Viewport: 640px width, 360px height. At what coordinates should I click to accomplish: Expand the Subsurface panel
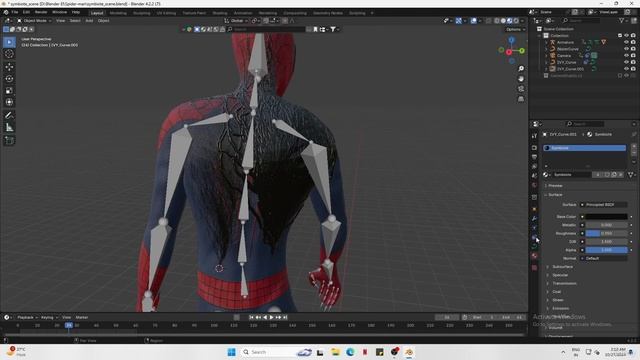(562, 267)
